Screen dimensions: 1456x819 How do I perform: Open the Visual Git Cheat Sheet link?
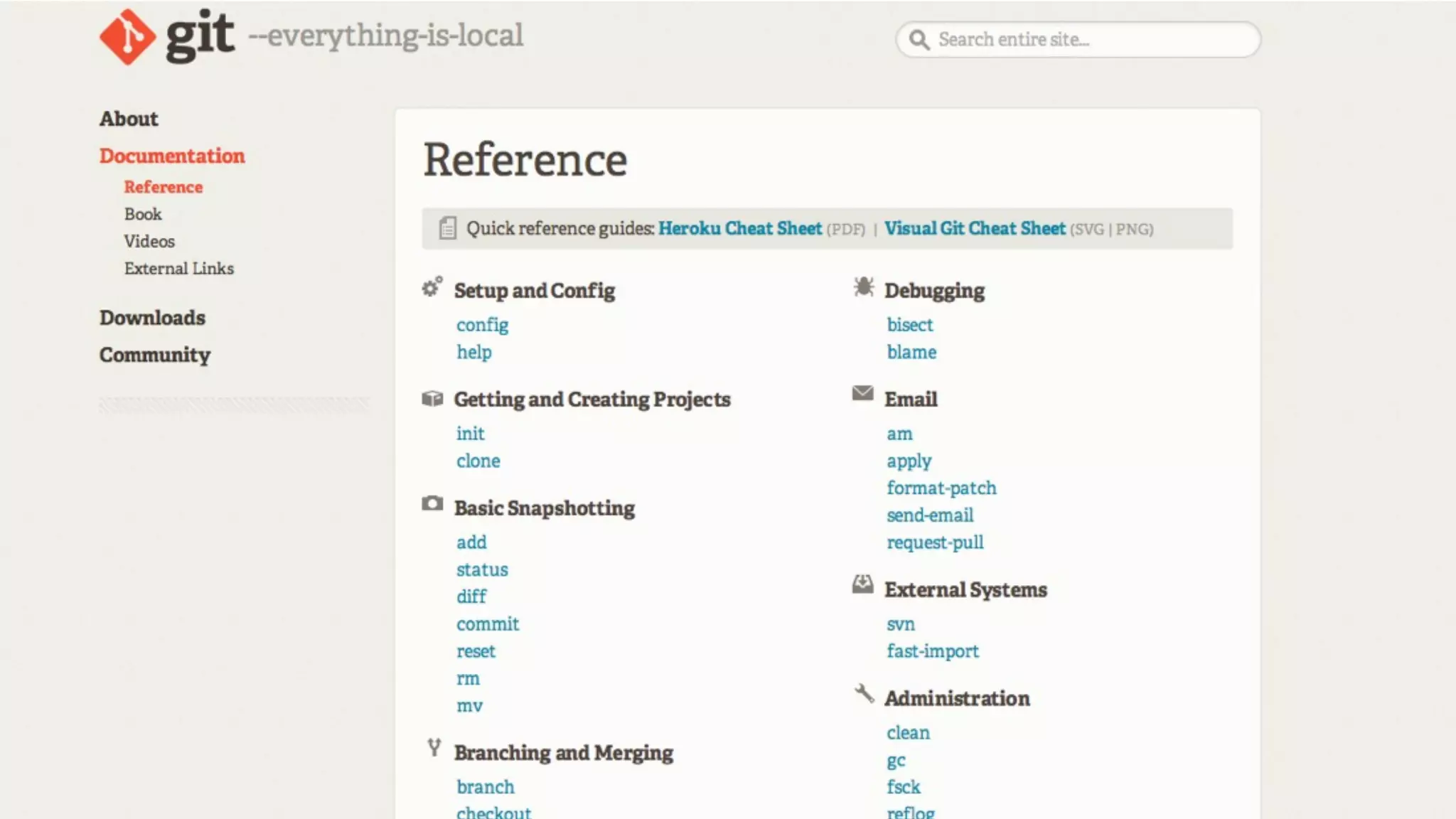point(975,228)
